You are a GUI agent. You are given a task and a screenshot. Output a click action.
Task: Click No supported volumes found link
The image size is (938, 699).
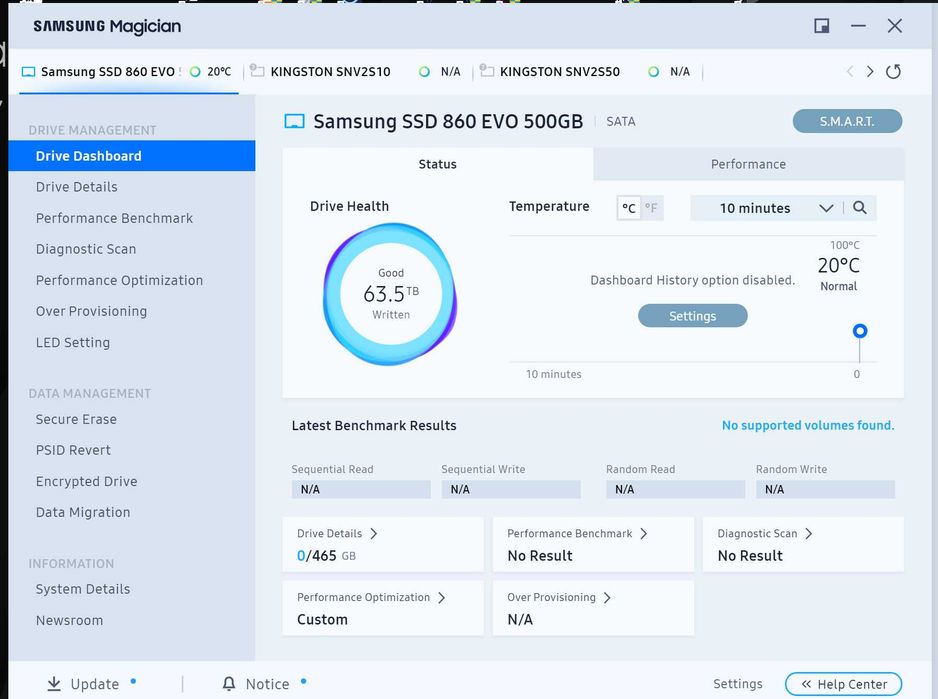(808, 425)
